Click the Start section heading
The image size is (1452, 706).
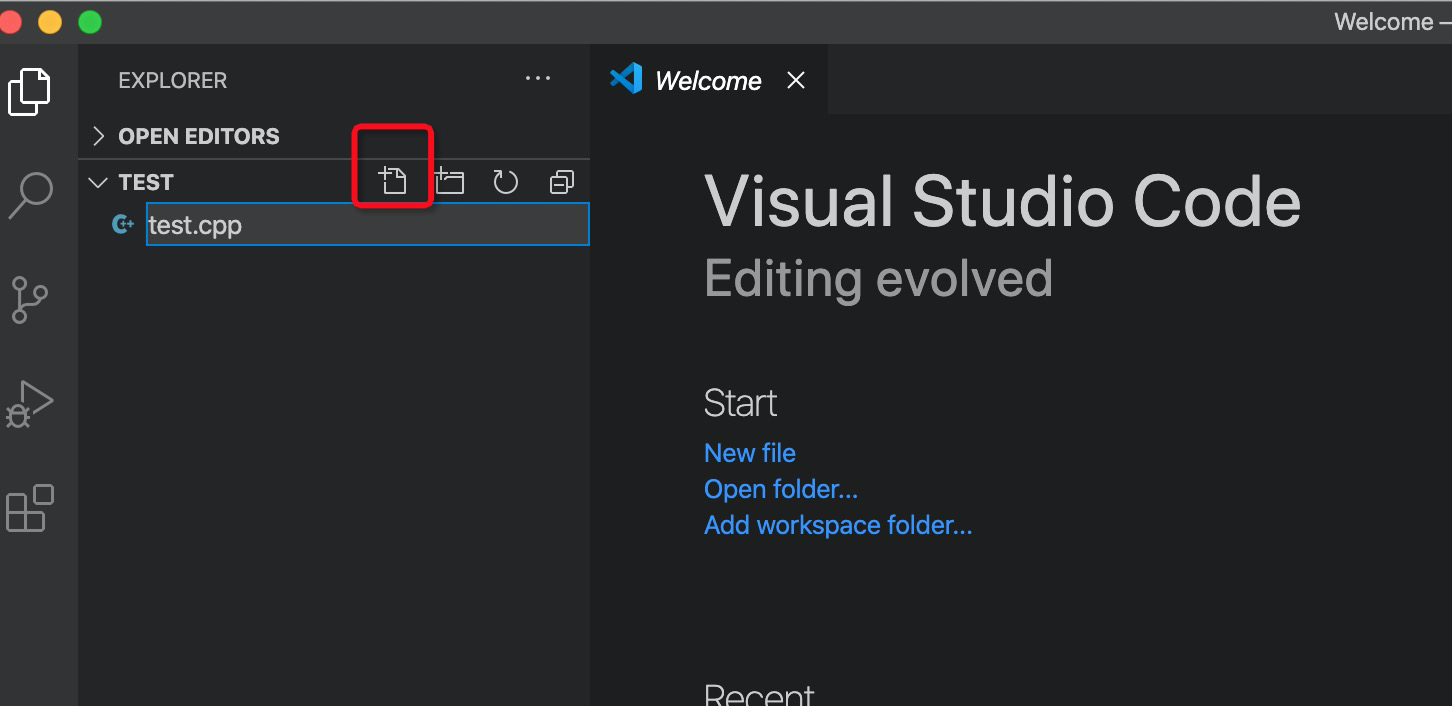point(741,403)
